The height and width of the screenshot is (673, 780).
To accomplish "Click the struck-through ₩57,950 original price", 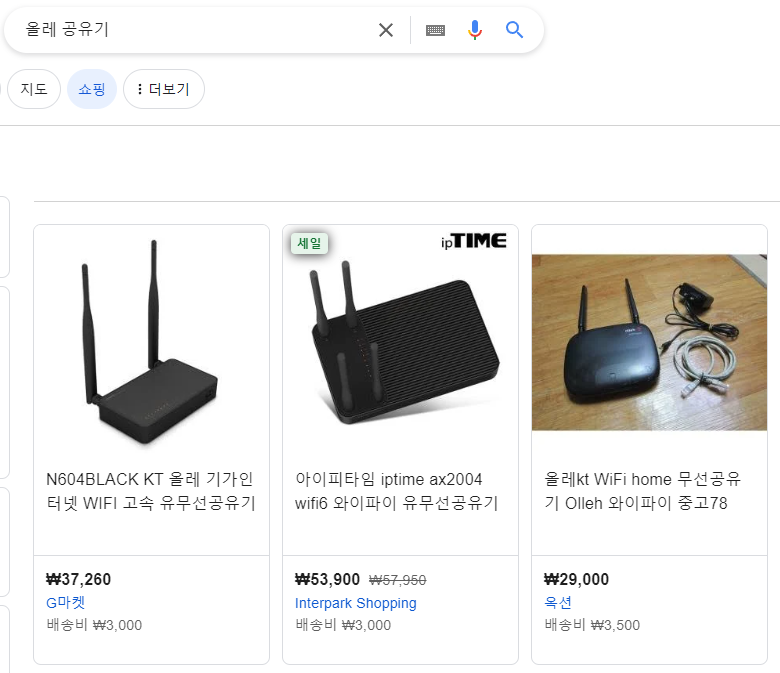I will pos(397,580).
